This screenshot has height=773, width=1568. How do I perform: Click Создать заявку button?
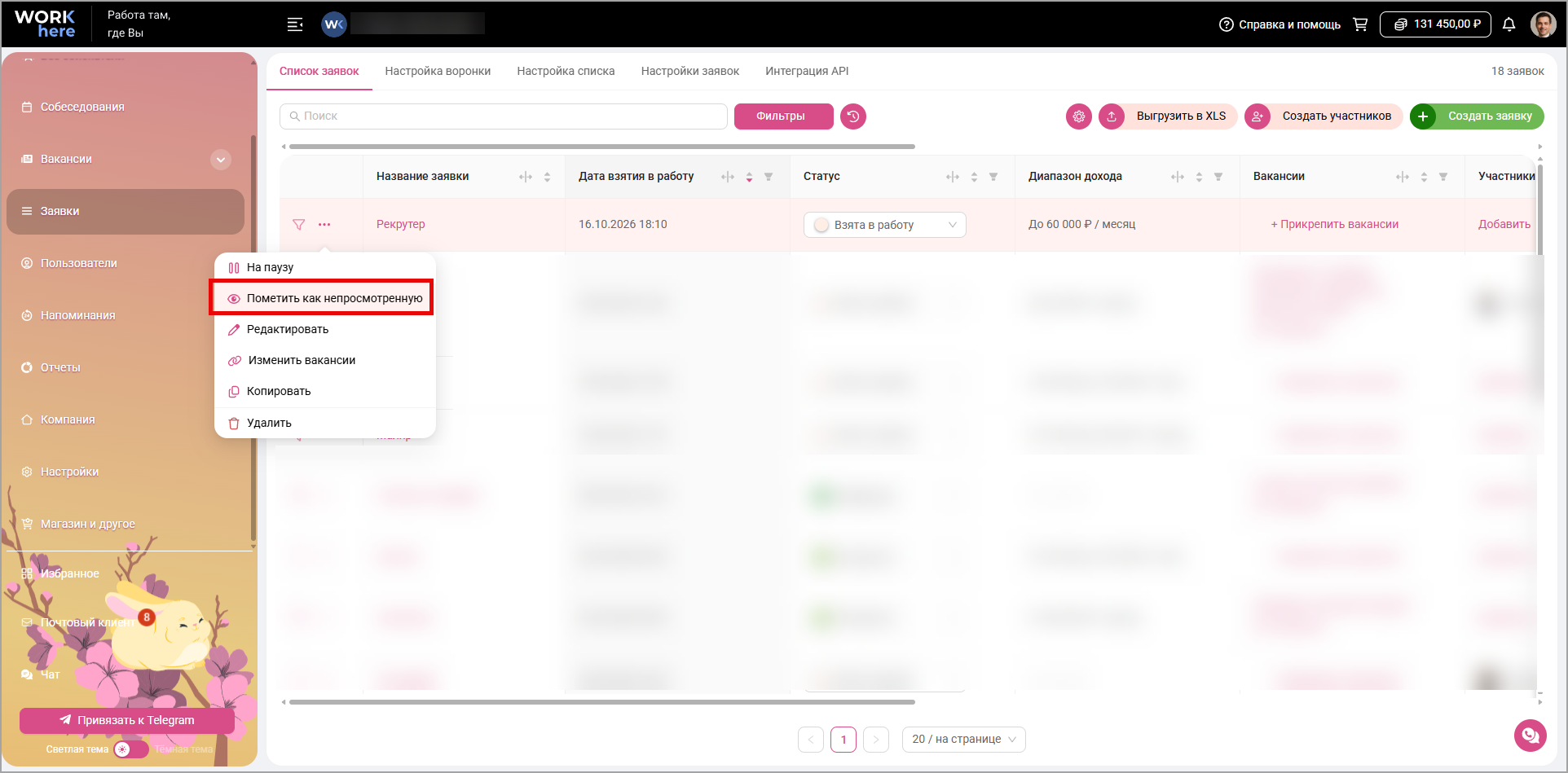pos(1477,116)
